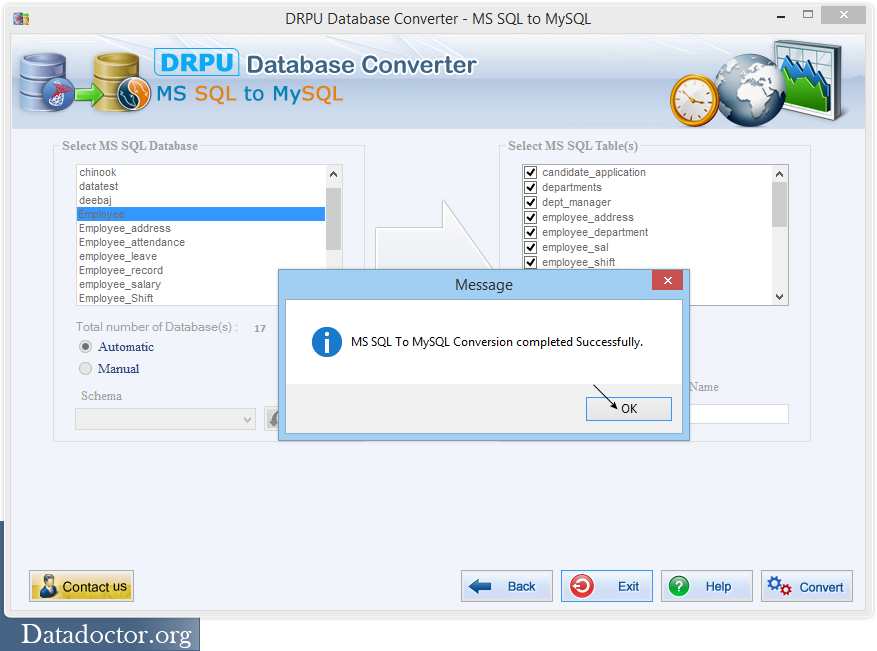Click the blue information icon in Message dialog
The image size is (877, 651).
click(327, 342)
